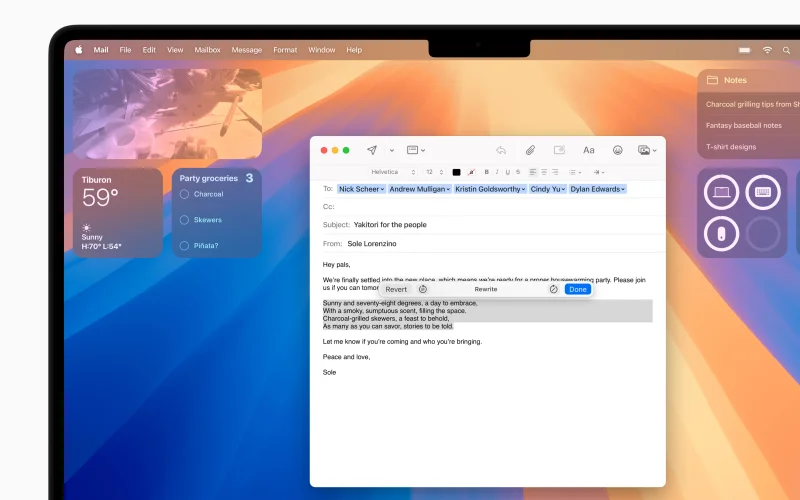Select the Dylan Edwards recipient token

(x=597, y=189)
